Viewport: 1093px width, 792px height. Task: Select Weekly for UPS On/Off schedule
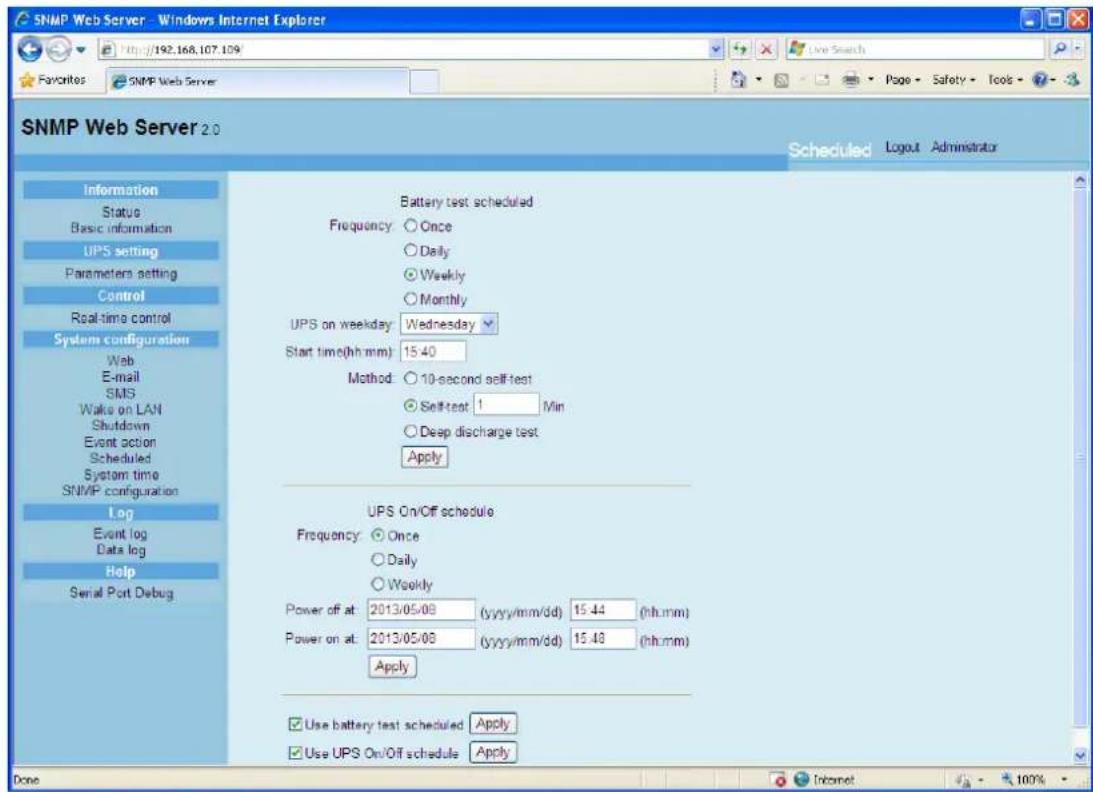[x=378, y=584]
